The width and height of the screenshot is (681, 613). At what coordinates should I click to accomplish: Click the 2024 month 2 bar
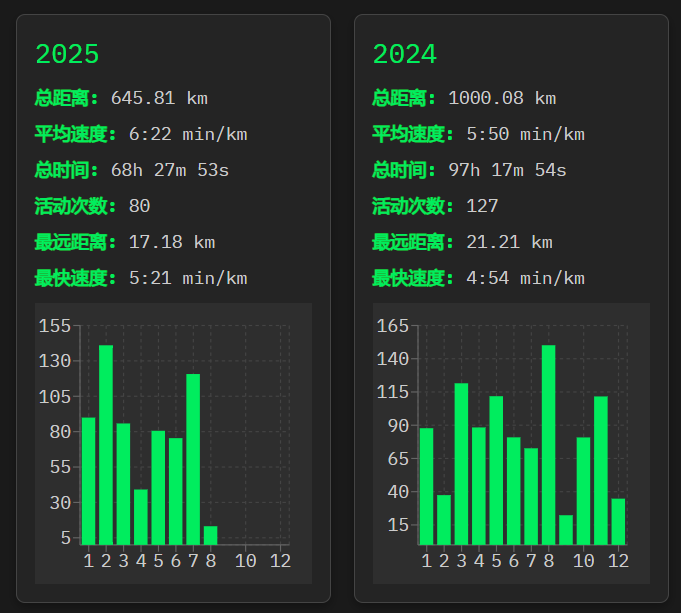pyautogui.click(x=444, y=520)
